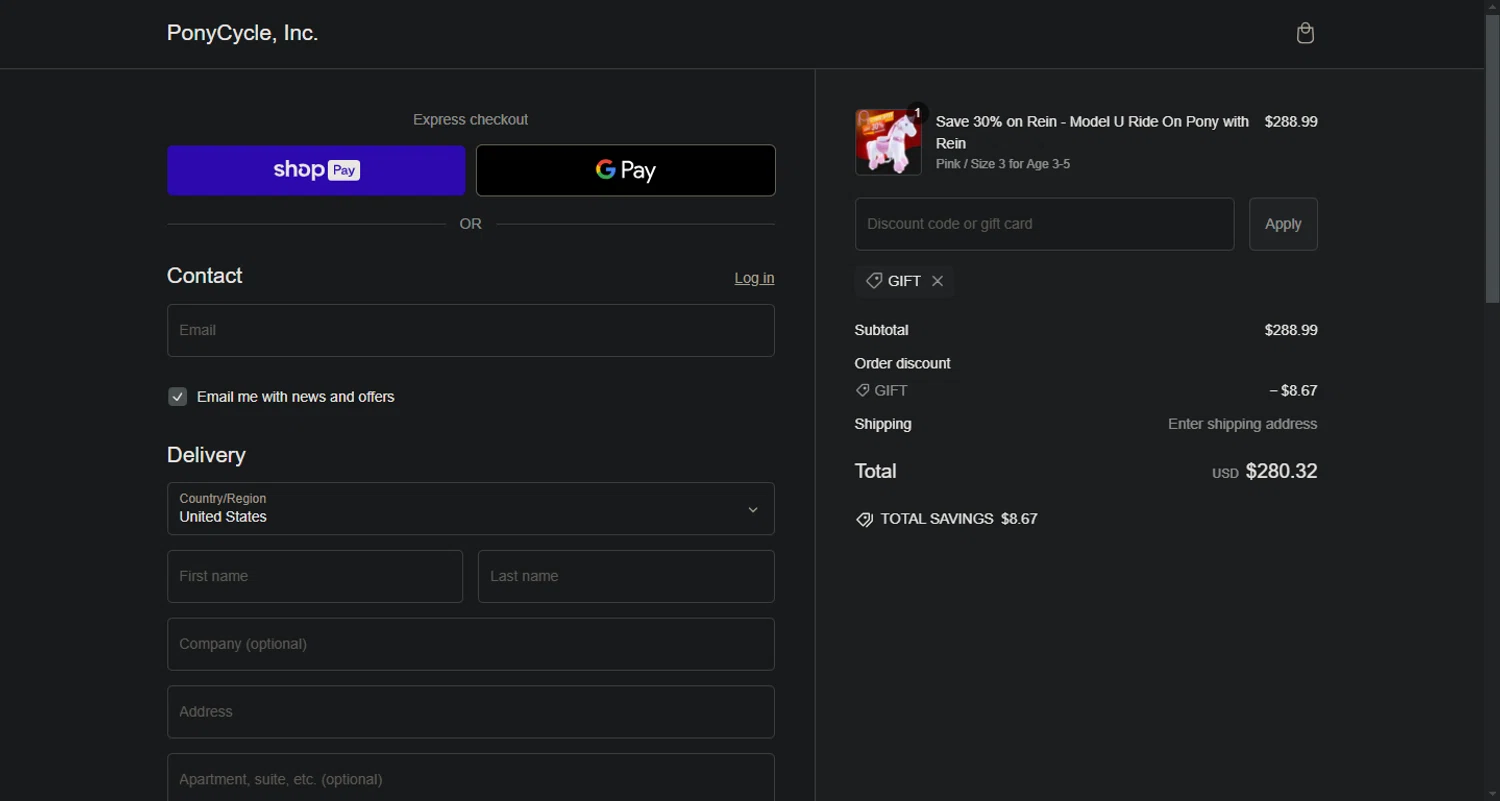The width and height of the screenshot is (1500, 801).
Task: Focus the Company (optional) field
Action: [471, 644]
